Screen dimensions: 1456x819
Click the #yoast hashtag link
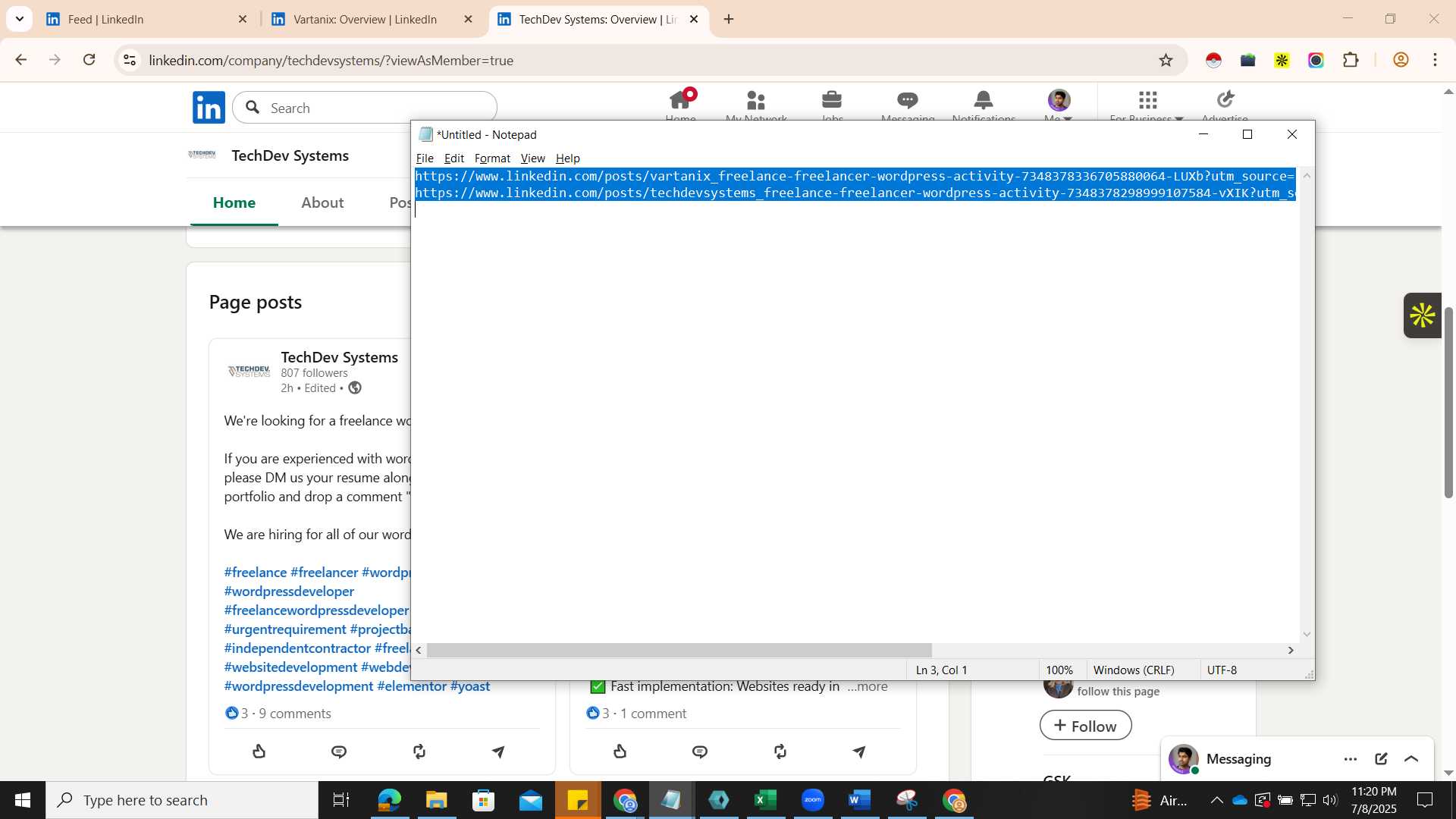click(470, 686)
